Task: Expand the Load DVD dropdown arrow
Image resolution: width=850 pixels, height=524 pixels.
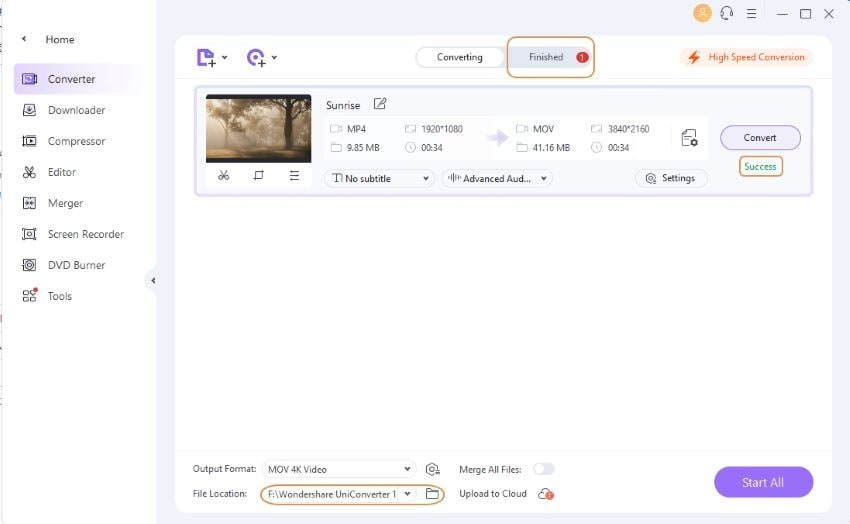Action: pos(274,57)
